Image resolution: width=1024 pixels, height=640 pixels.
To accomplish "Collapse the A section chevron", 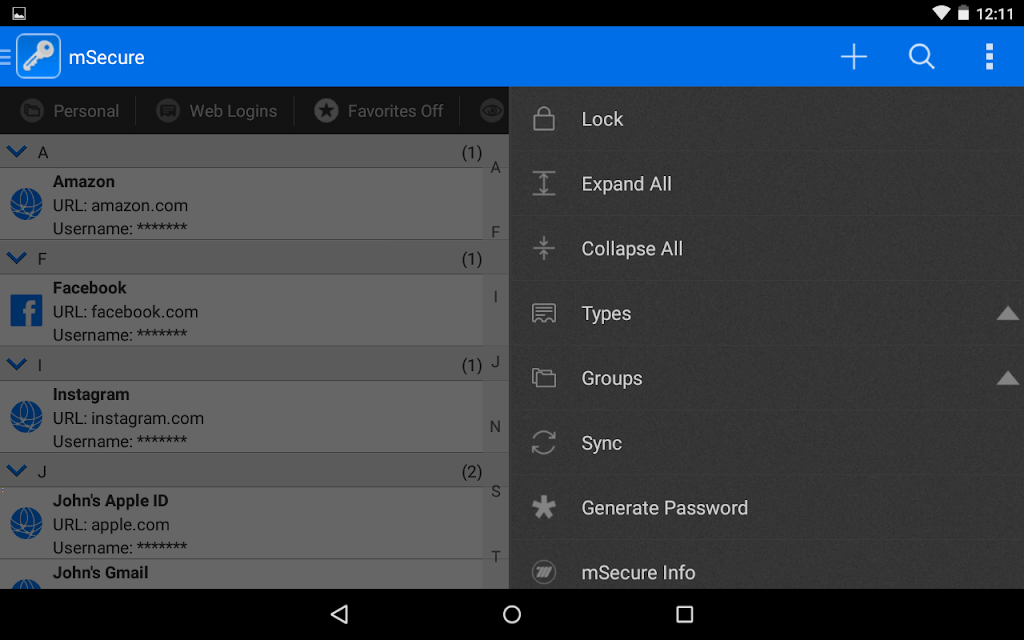I will coord(16,152).
